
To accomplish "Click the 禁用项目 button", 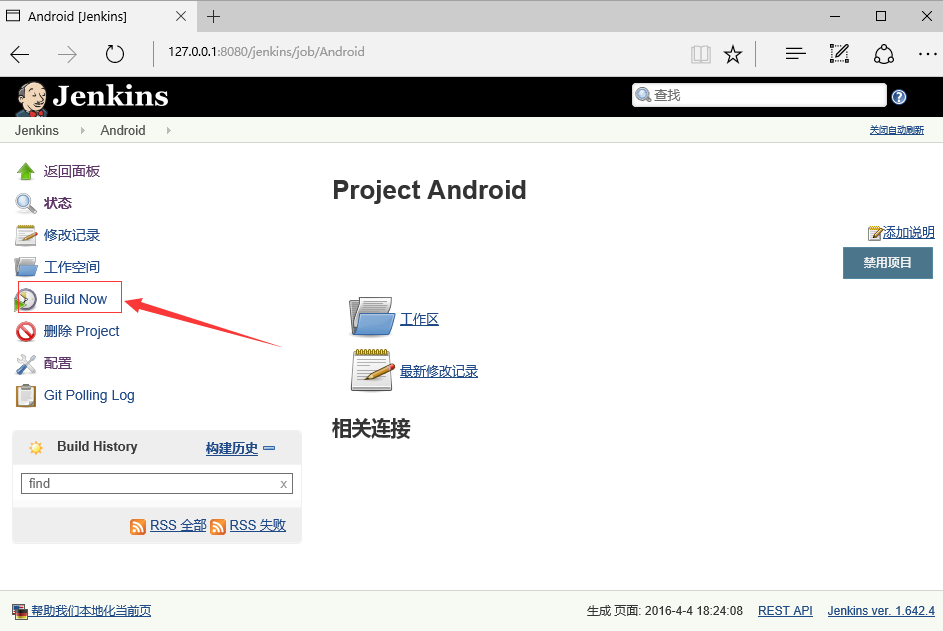I will click(x=888, y=263).
